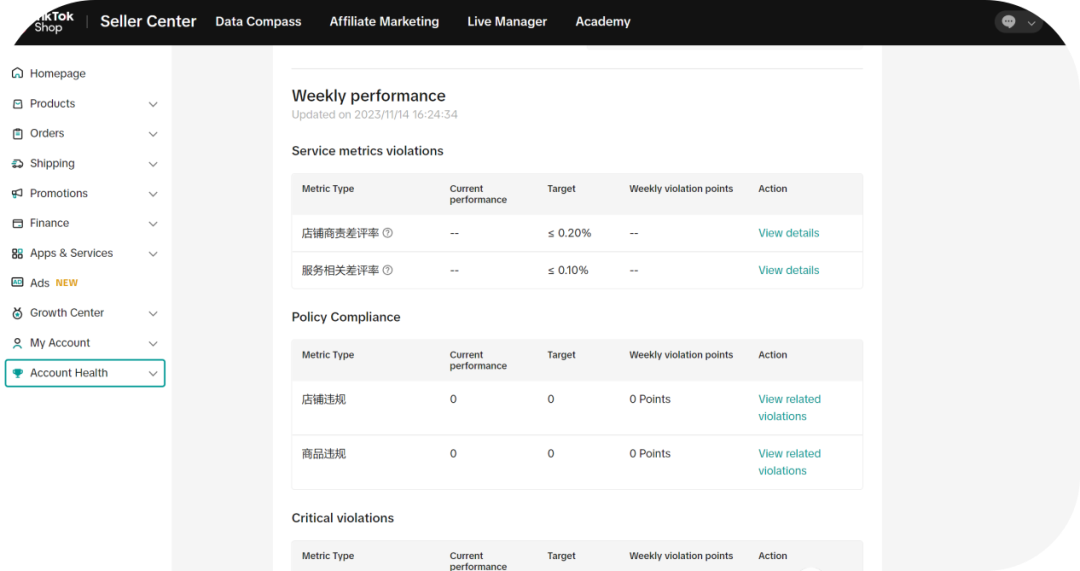Click help icon beside 服务相关差评率
1080x571 pixels.
(388, 270)
